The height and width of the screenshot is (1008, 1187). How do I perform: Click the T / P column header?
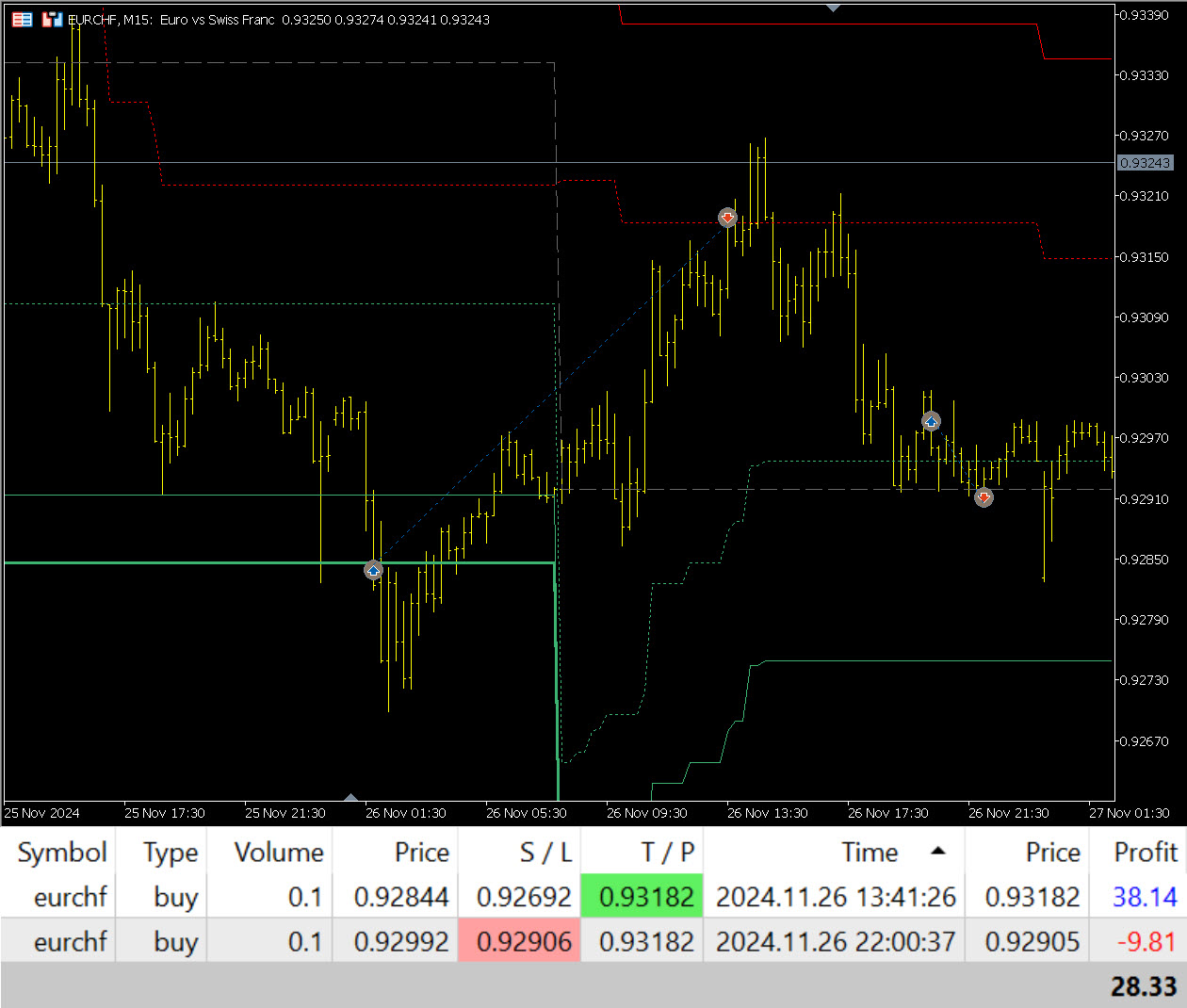point(667,853)
